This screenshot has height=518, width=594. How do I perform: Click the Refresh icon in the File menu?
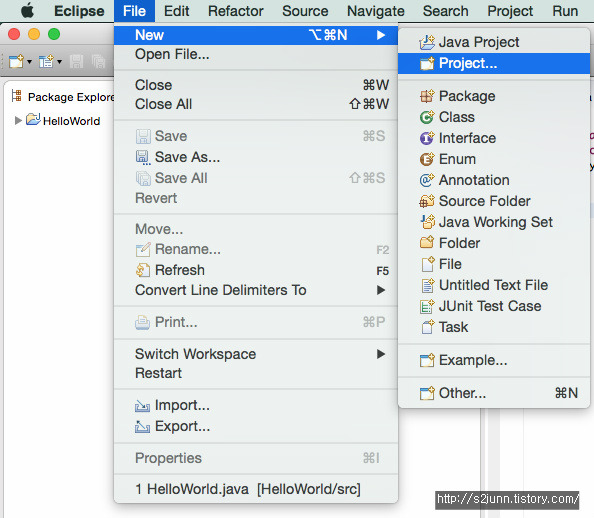click(143, 270)
